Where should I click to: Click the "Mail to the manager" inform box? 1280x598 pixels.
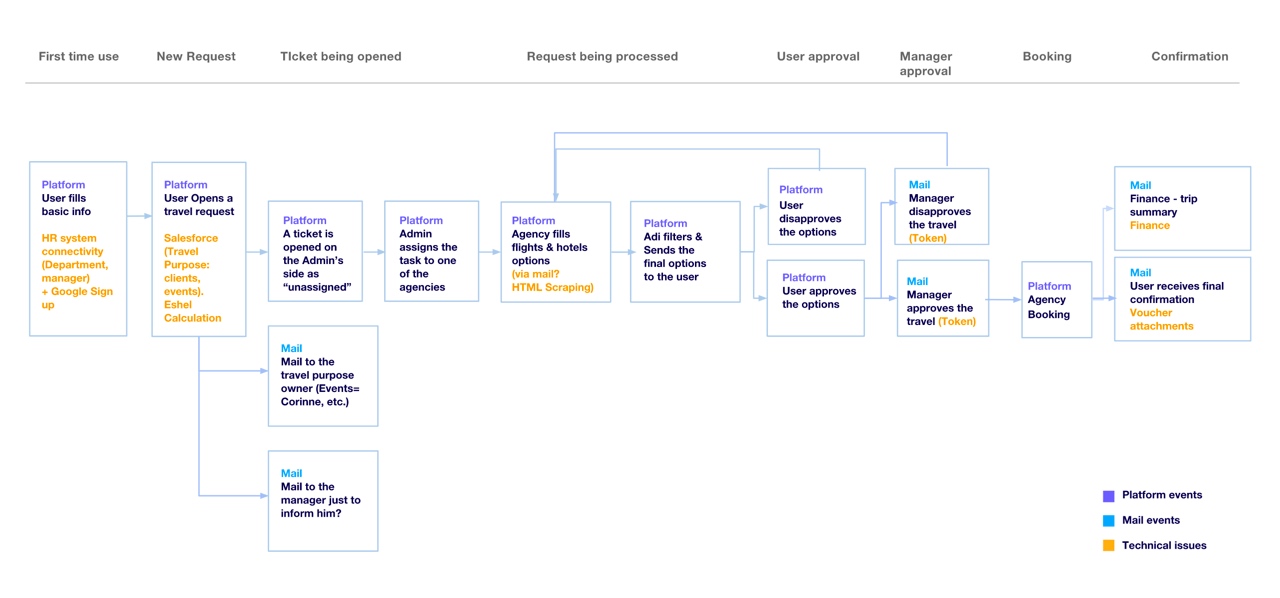323,501
